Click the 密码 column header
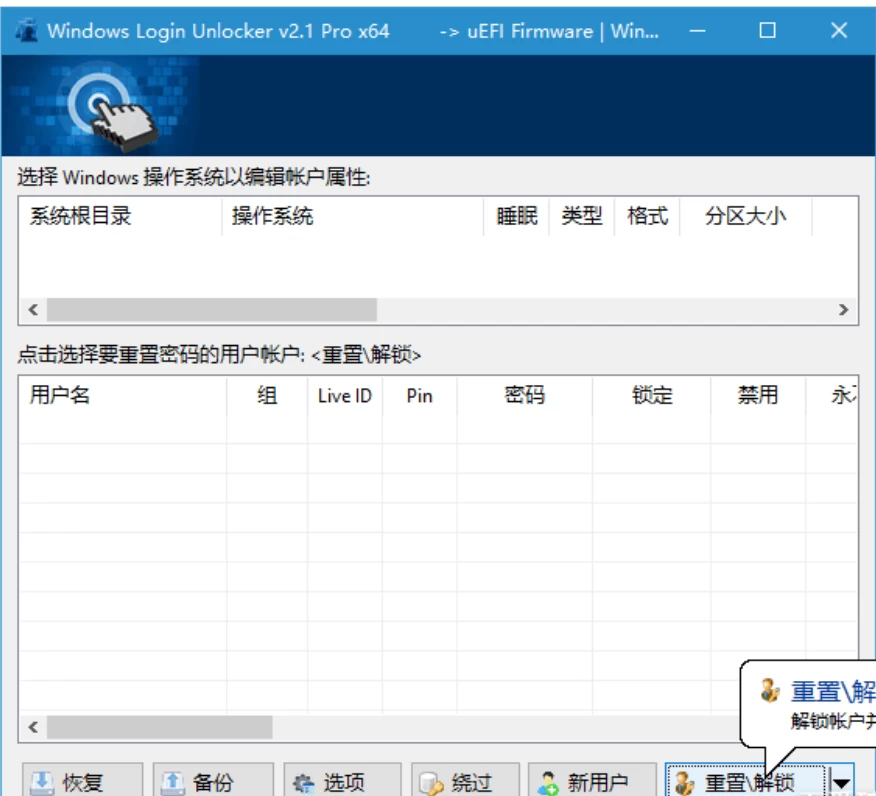The width and height of the screenshot is (876, 796). click(525, 395)
